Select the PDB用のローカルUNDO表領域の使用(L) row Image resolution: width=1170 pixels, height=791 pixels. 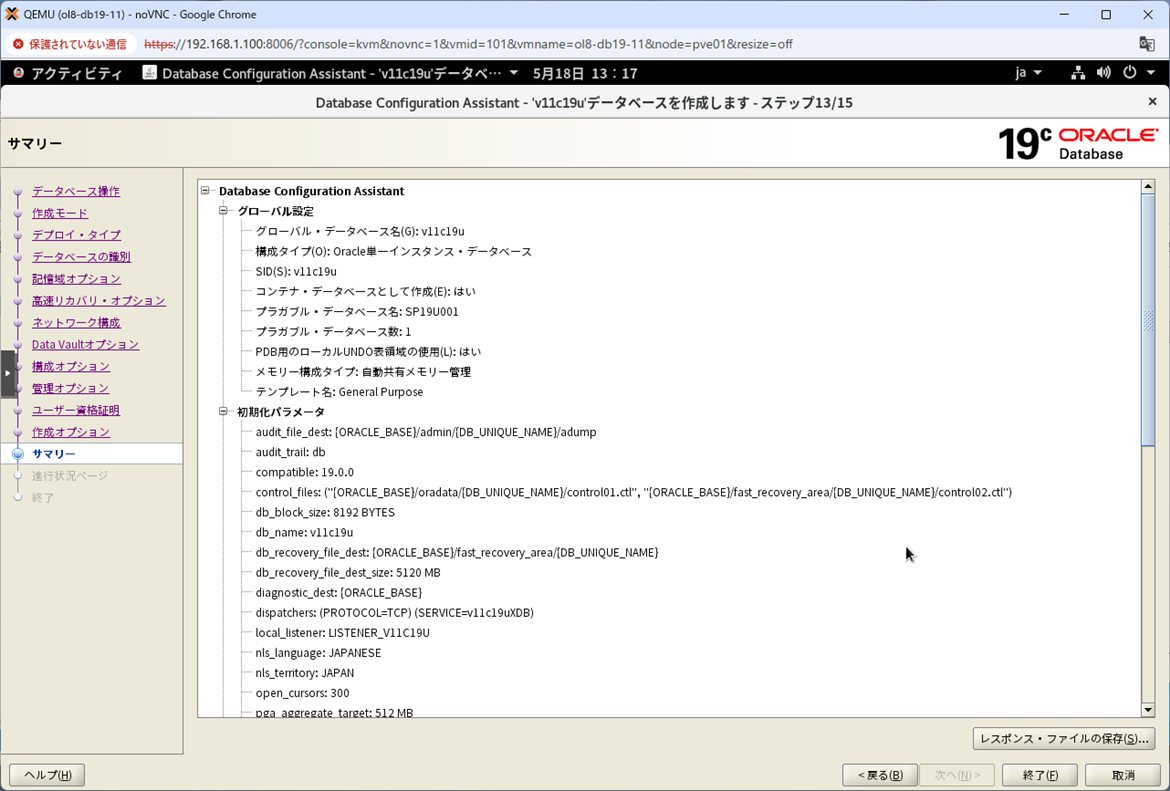tap(369, 351)
